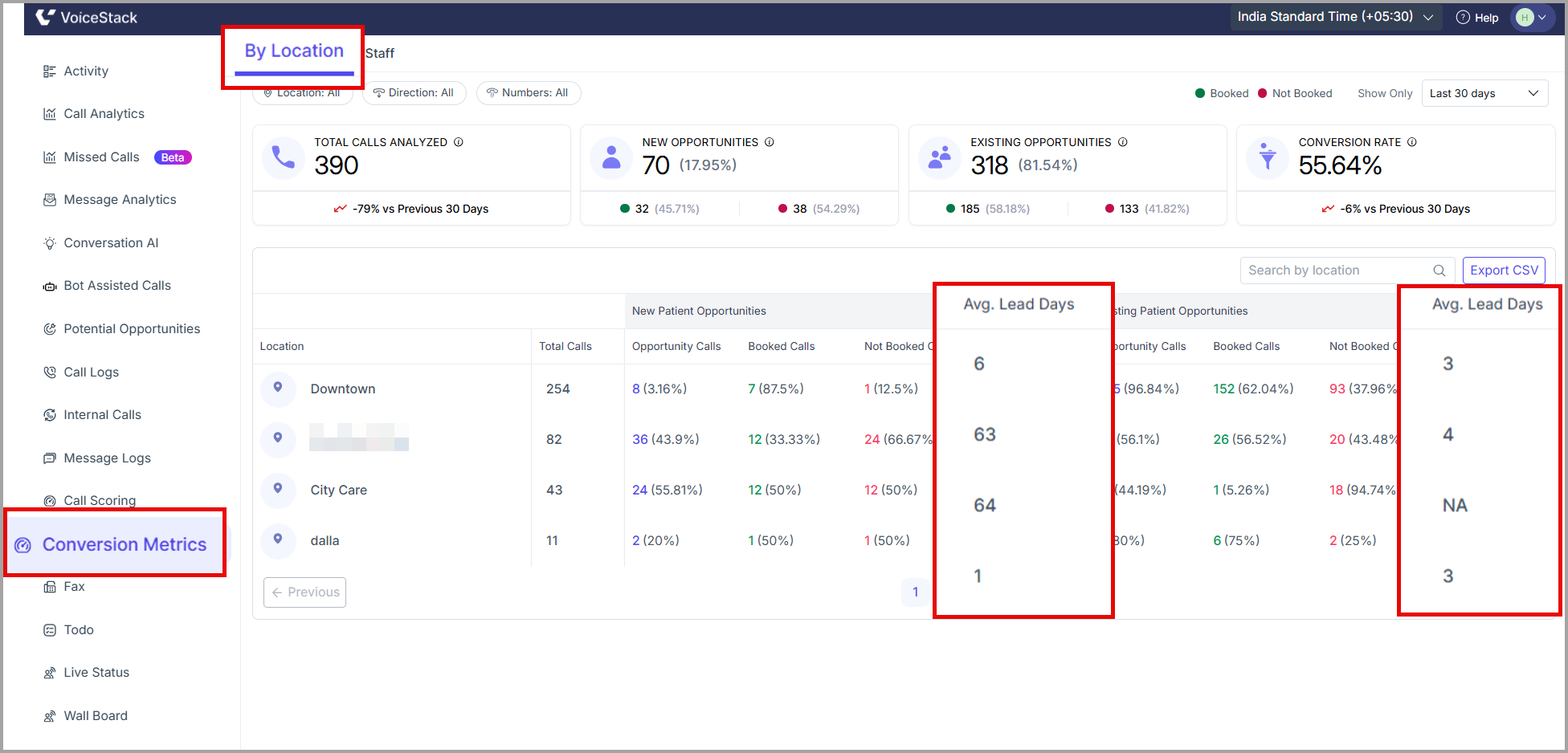Image resolution: width=1568 pixels, height=753 pixels.
Task: Open the Last 30 days dropdown
Action: pyautogui.click(x=1484, y=93)
